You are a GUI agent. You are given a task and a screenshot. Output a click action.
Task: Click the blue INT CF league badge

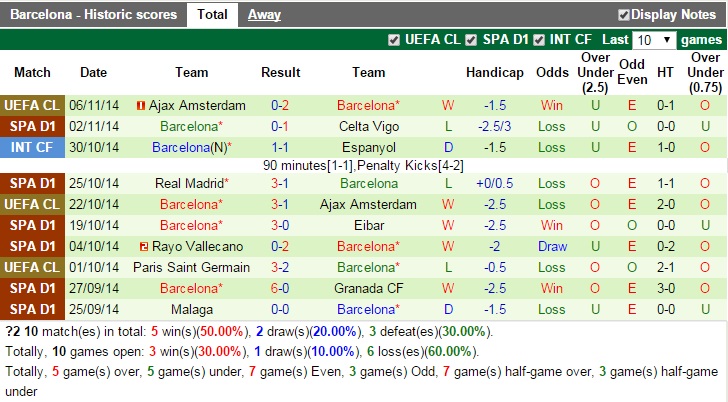tap(32, 147)
